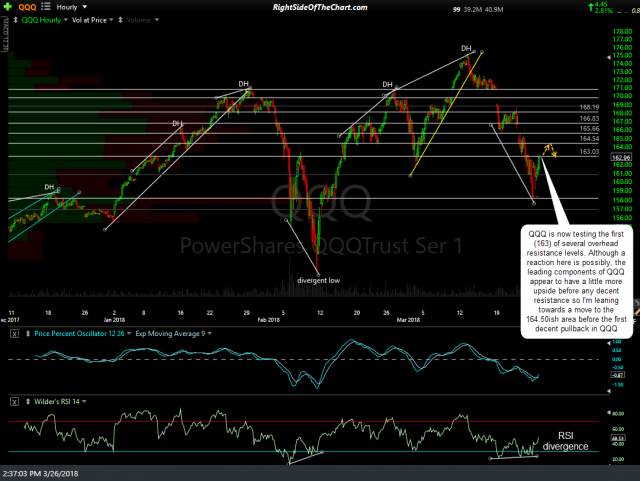Click the 20.00 RSI scale label
The image size is (640, 481).
(x=618, y=459)
